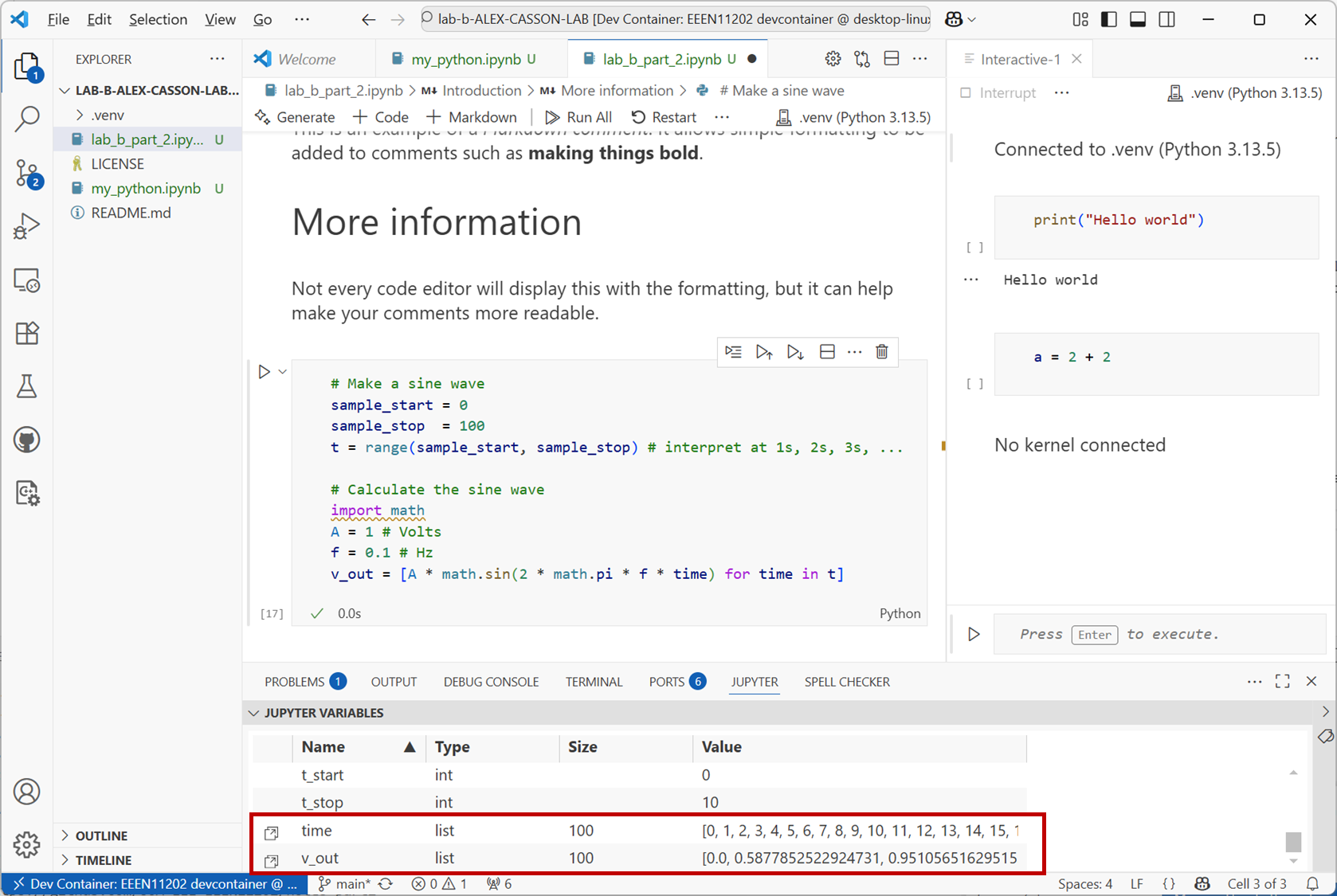Run the sine wave code cell

[265, 372]
